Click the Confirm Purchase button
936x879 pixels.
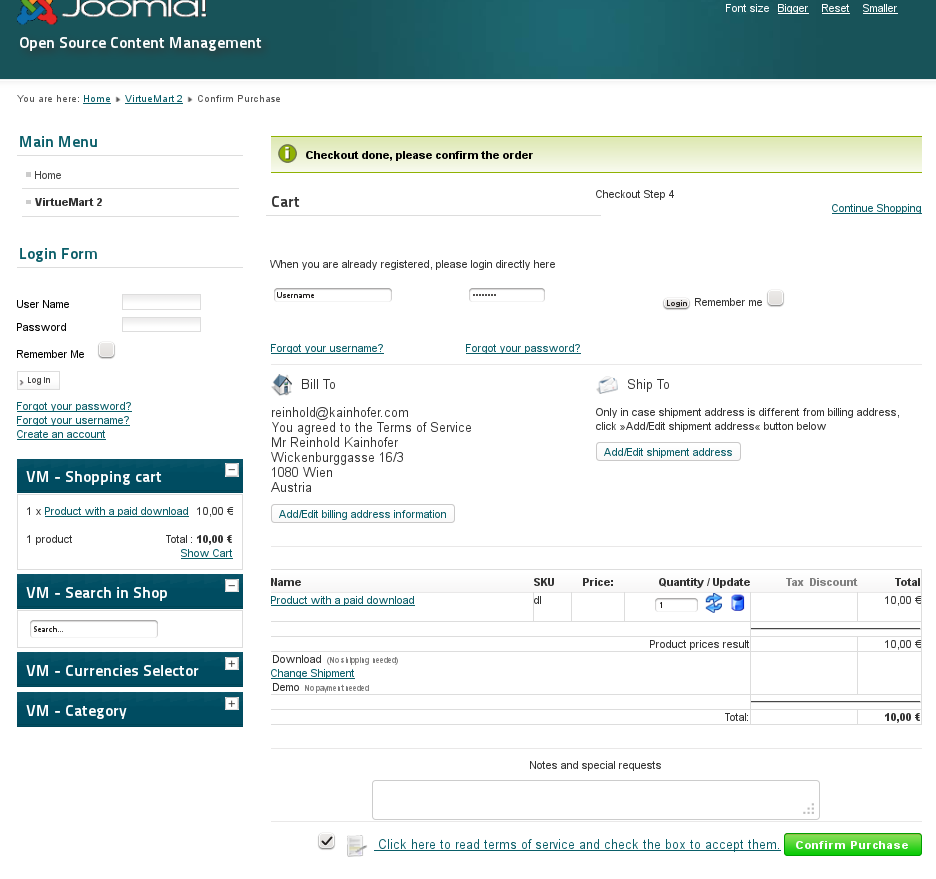coord(852,844)
